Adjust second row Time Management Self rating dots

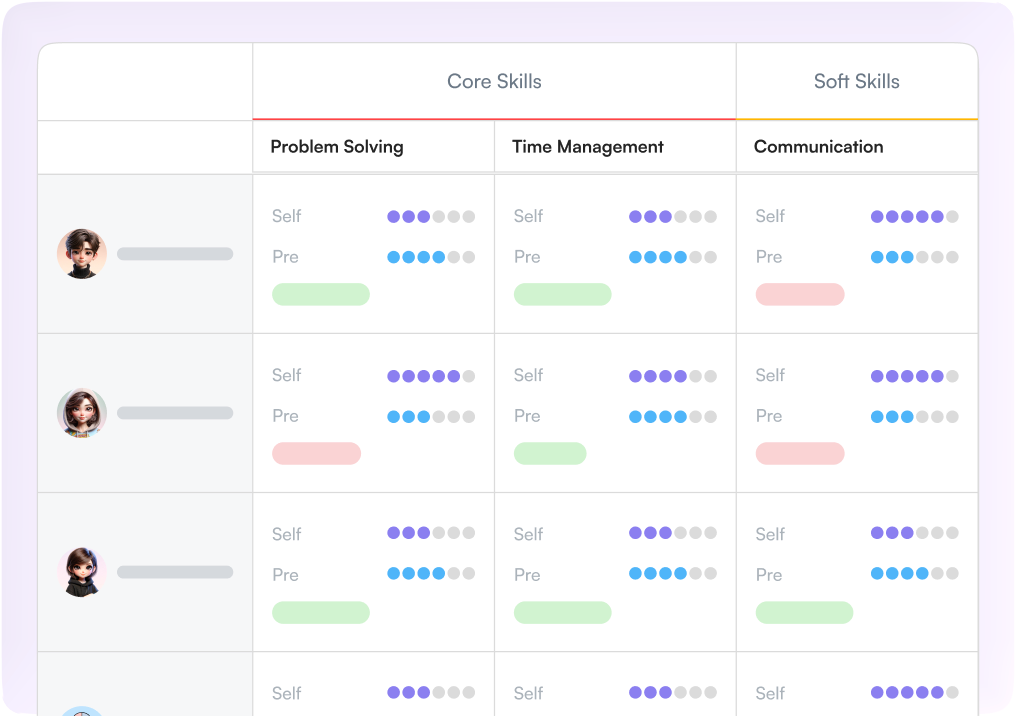(673, 376)
